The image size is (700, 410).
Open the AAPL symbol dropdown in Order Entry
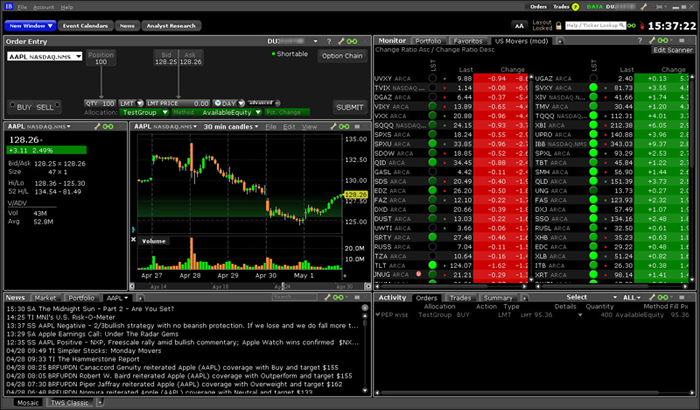point(79,57)
